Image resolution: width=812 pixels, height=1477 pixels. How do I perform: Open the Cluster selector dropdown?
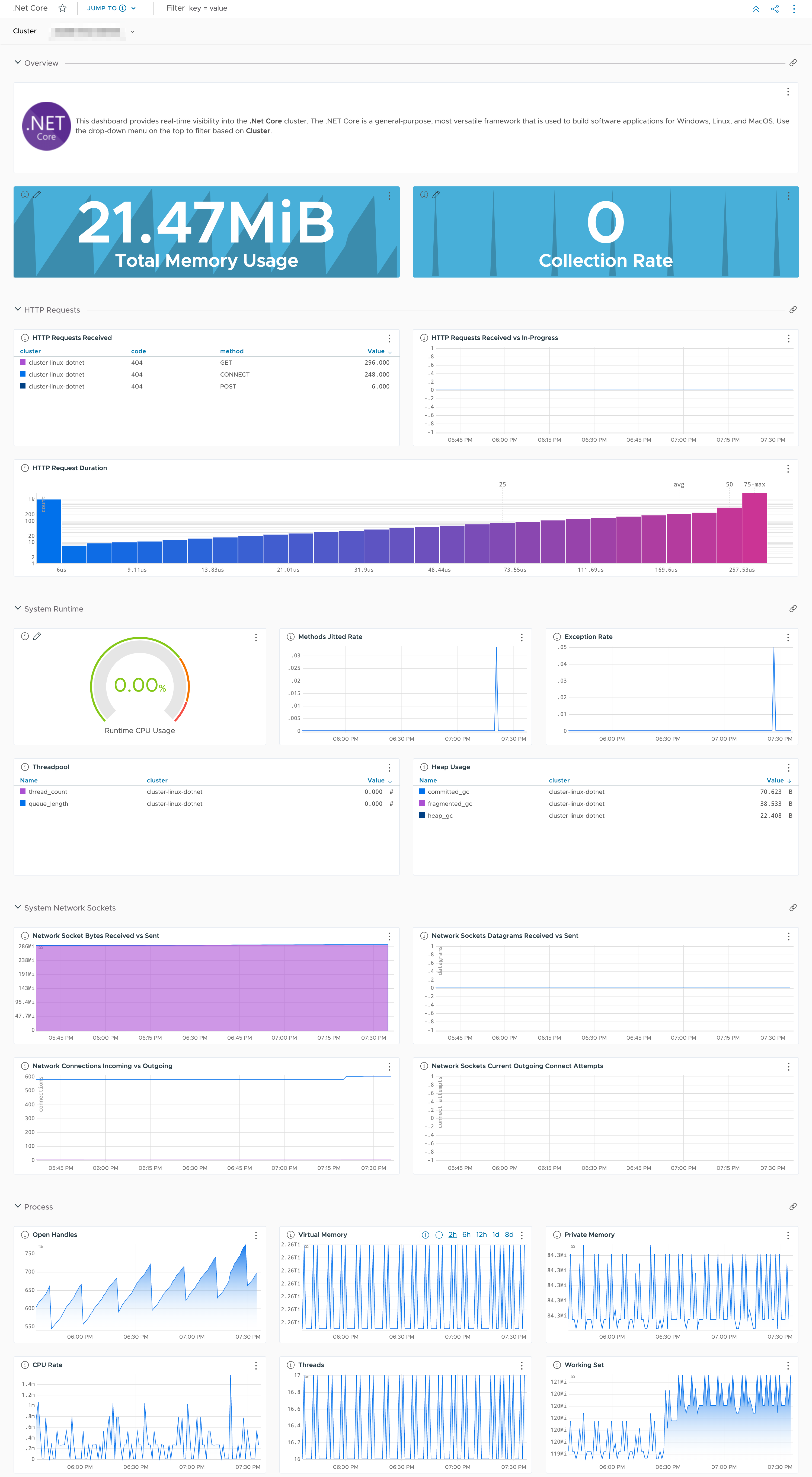pos(90,31)
